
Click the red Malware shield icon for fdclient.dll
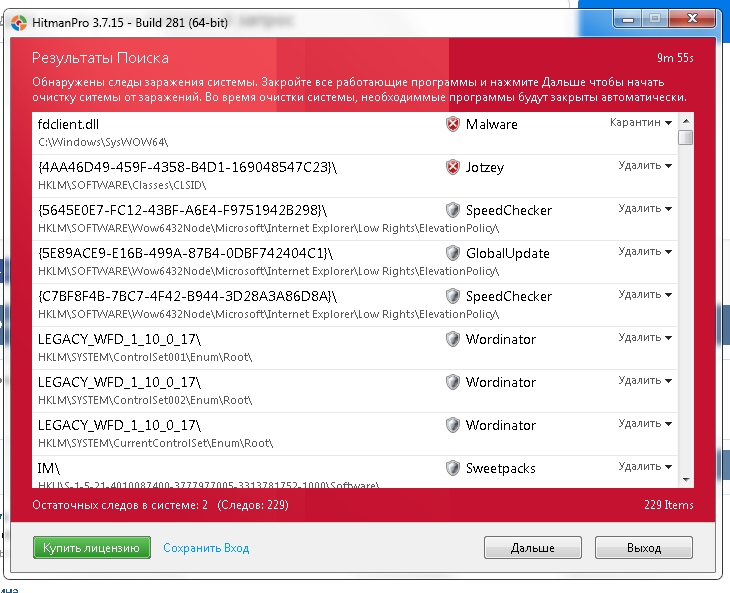453,124
